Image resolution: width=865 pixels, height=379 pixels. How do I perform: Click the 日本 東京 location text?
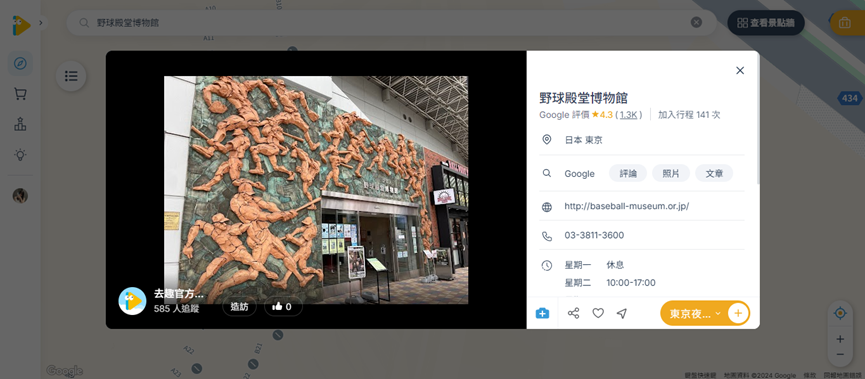pos(583,140)
